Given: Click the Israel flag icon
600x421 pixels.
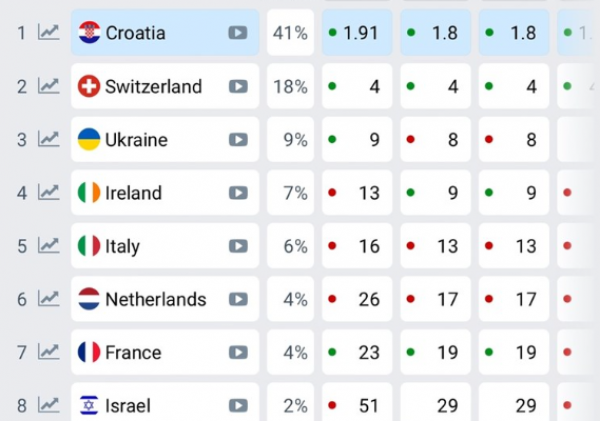Looking at the screenshot, I should [x=89, y=405].
